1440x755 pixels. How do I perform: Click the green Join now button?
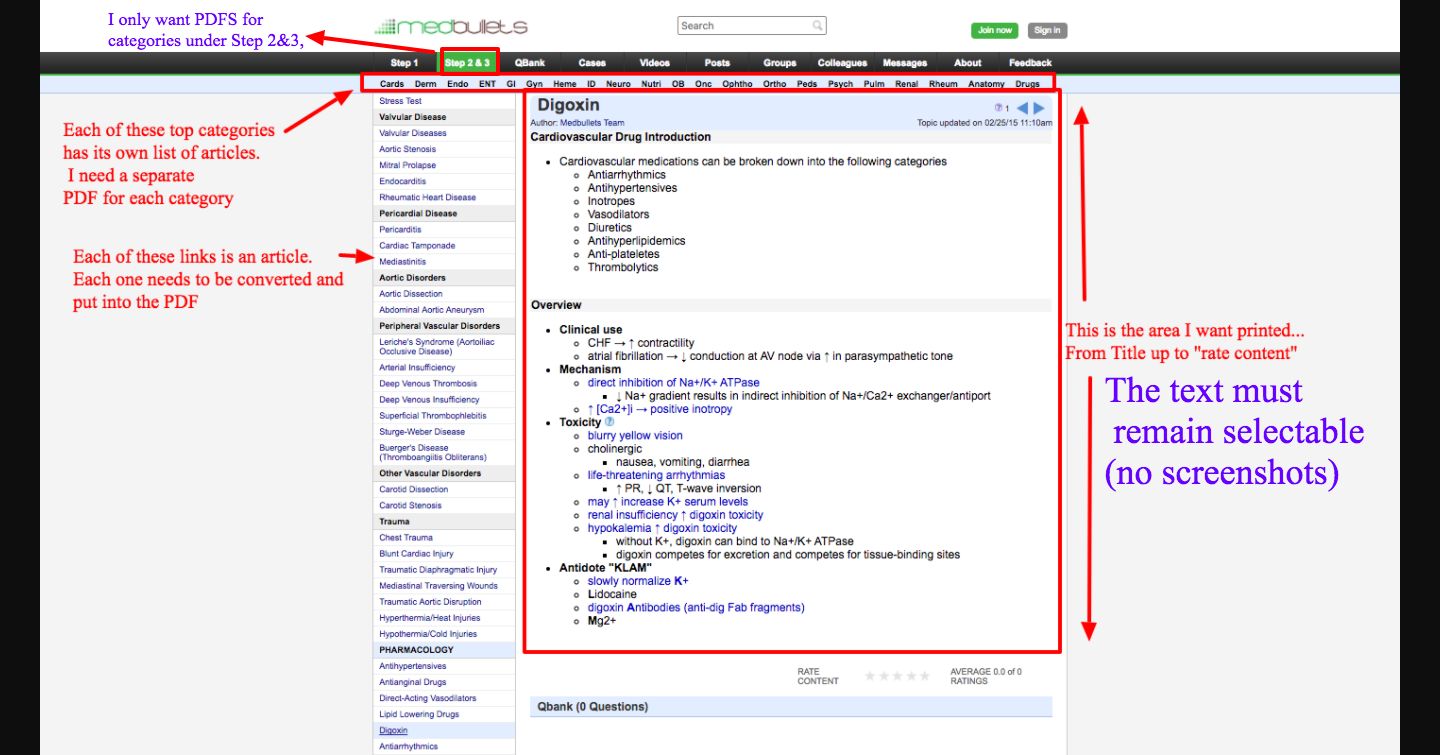(x=994, y=30)
